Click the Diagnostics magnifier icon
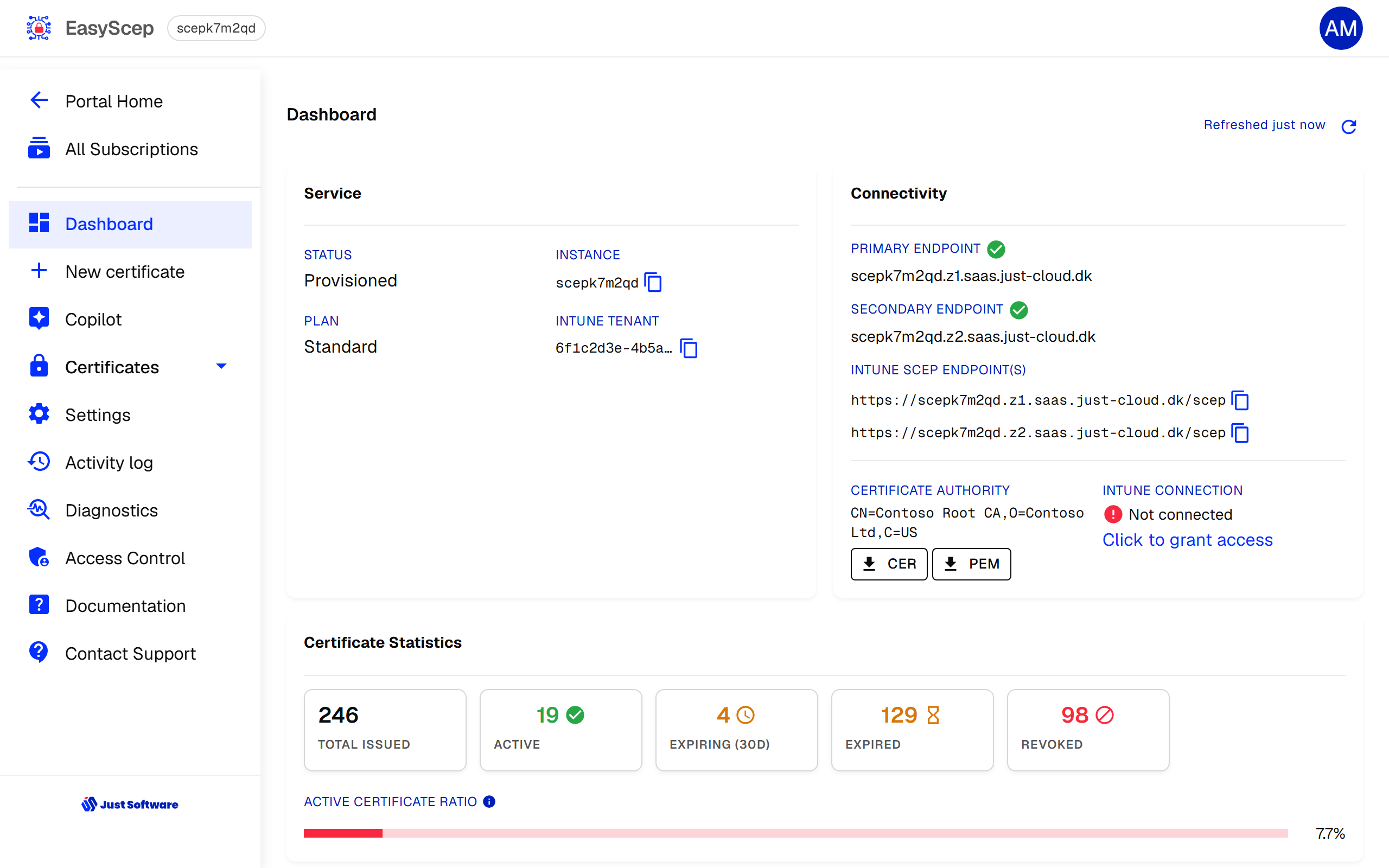Screen dimensions: 1389x868 pyautogui.click(x=39, y=510)
